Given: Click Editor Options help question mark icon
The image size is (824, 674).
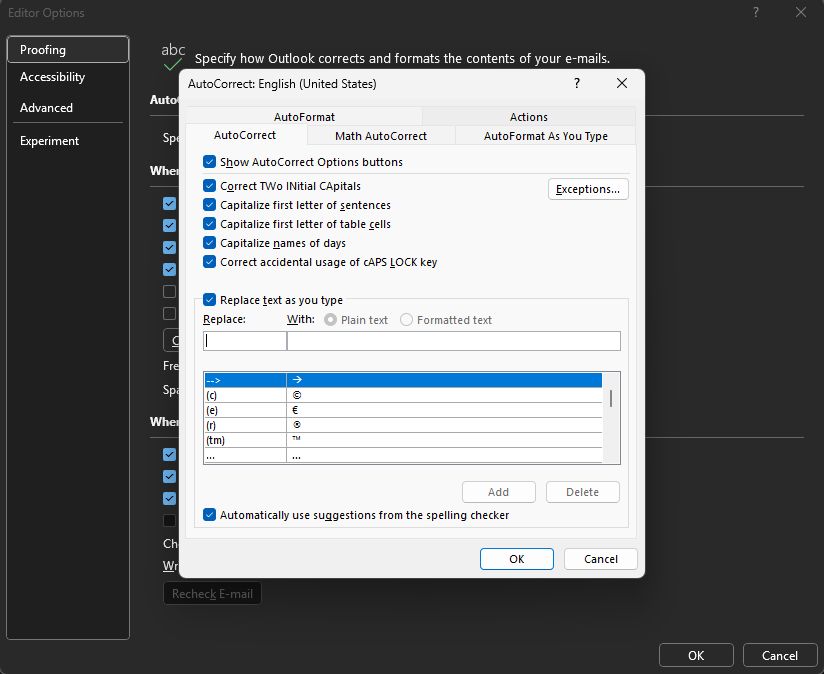Looking at the screenshot, I should coord(755,12).
